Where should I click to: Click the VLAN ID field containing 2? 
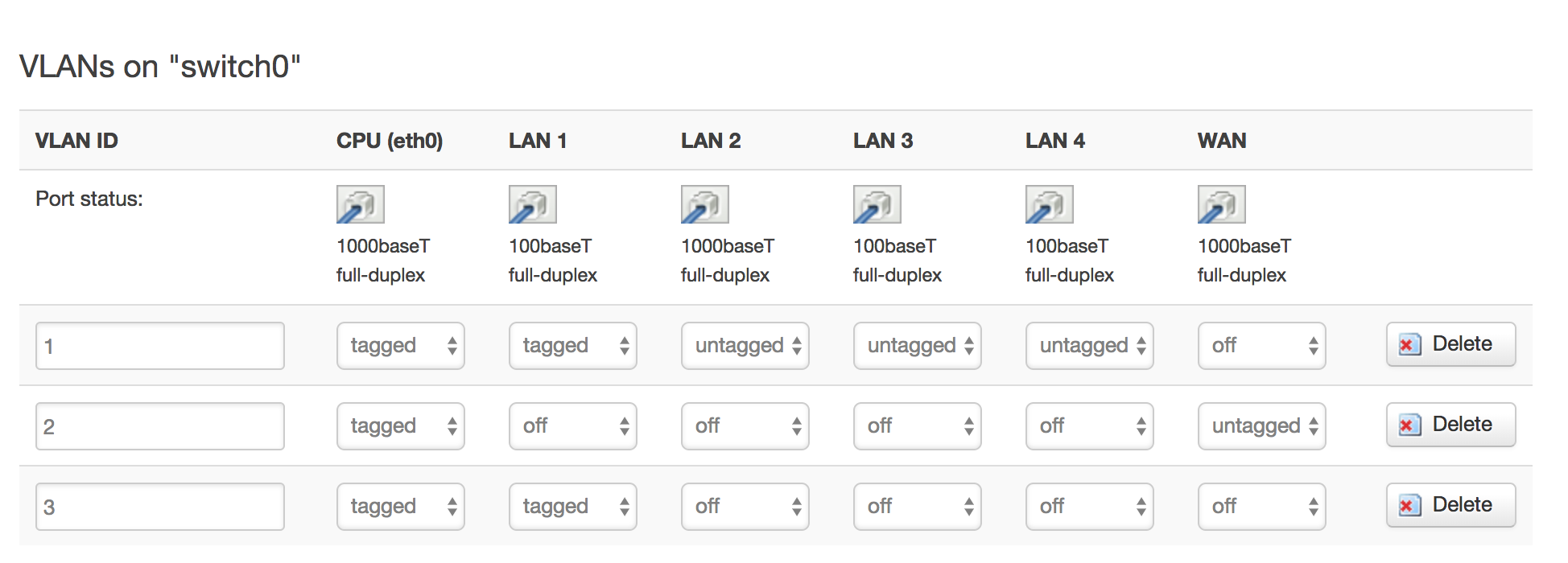coord(160,426)
